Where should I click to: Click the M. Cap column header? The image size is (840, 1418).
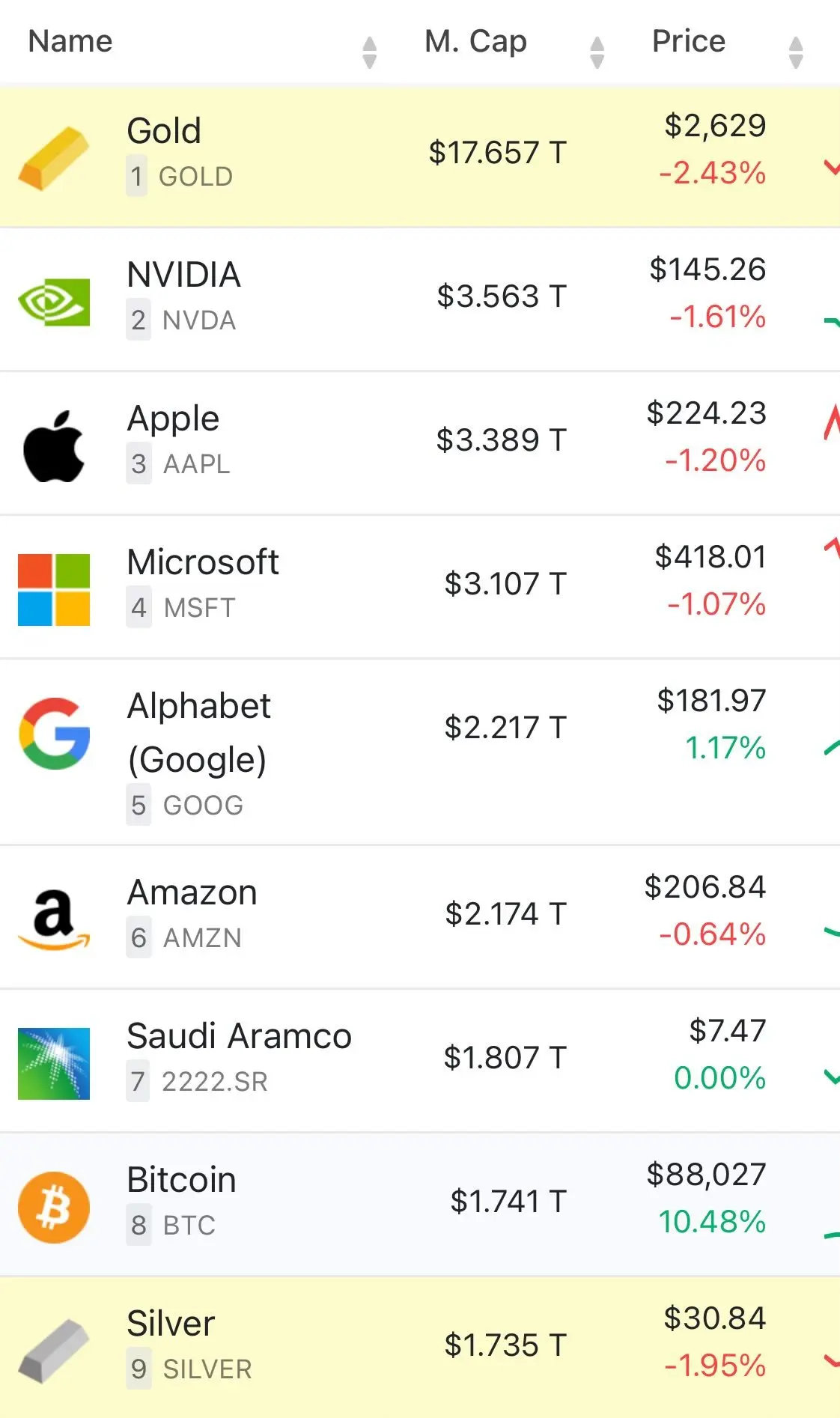pos(475,41)
